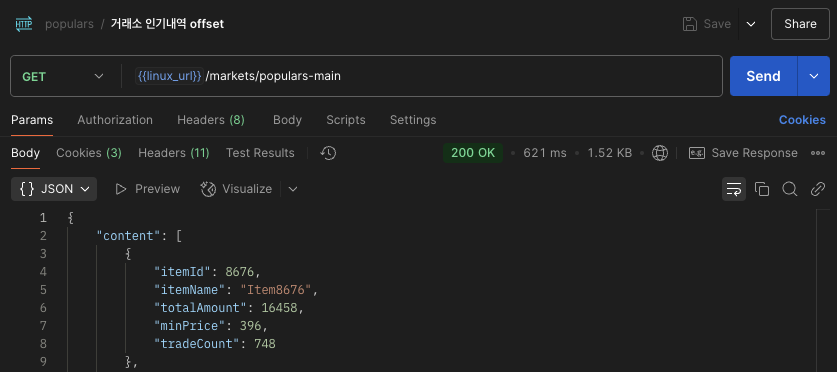This screenshot has height=372, width=837.
Task: Click the Save floppy disk icon
Action: 690,24
